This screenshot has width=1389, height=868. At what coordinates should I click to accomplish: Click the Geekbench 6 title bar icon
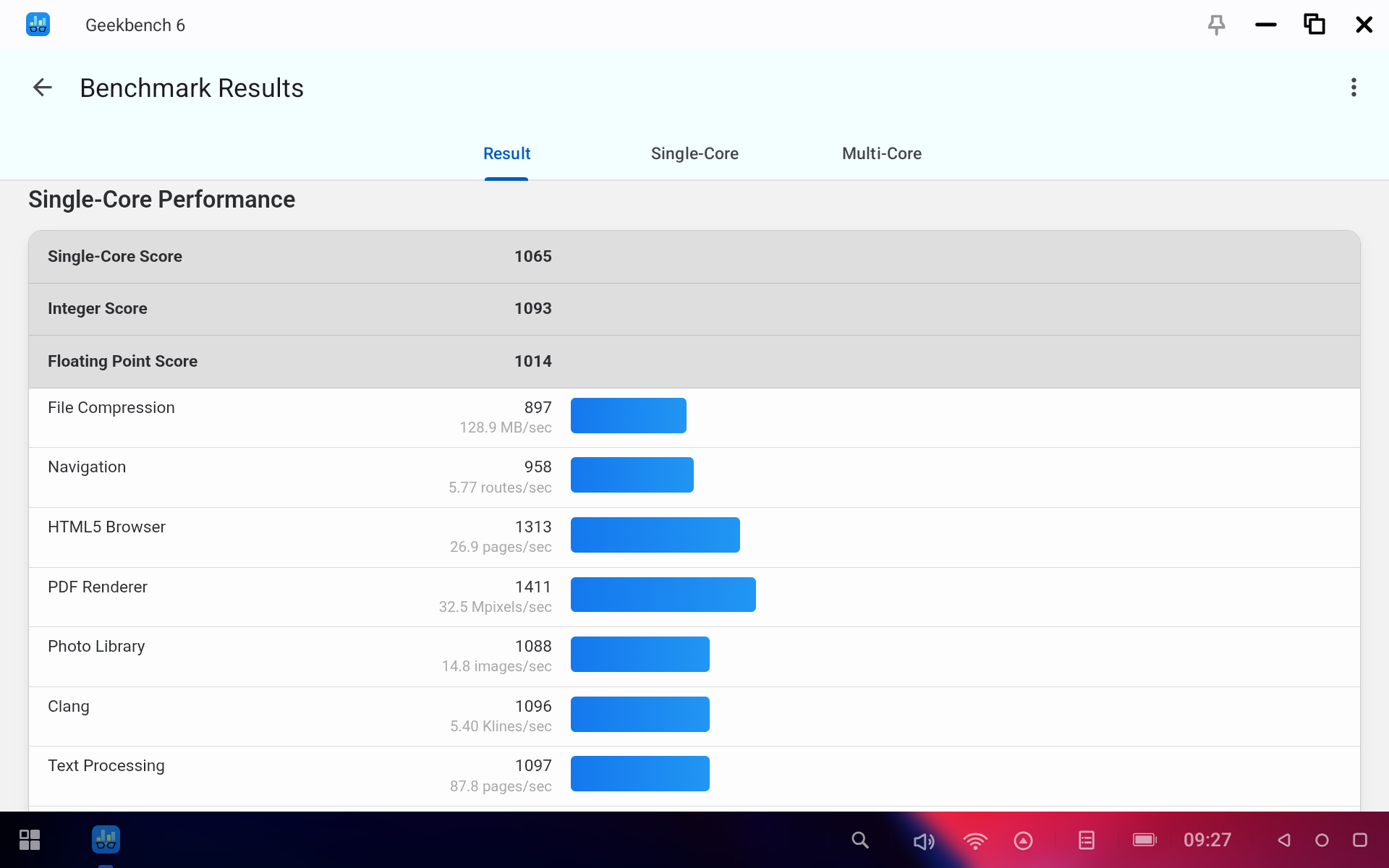tap(38, 25)
